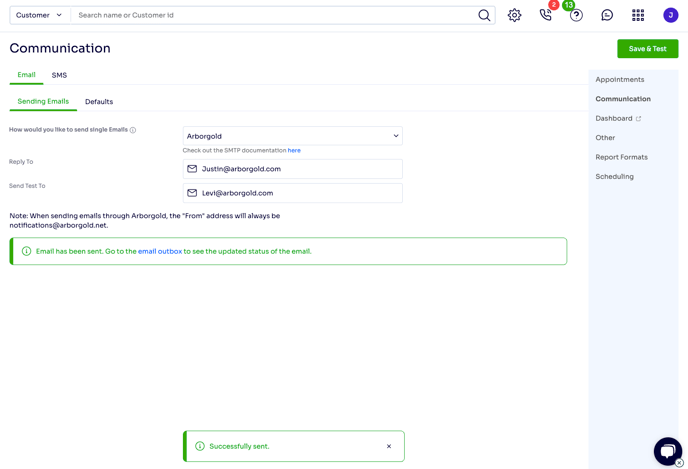Open the apps grid icon
Image resolution: width=688 pixels, height=469 pixels.
(x=638, y=15)
